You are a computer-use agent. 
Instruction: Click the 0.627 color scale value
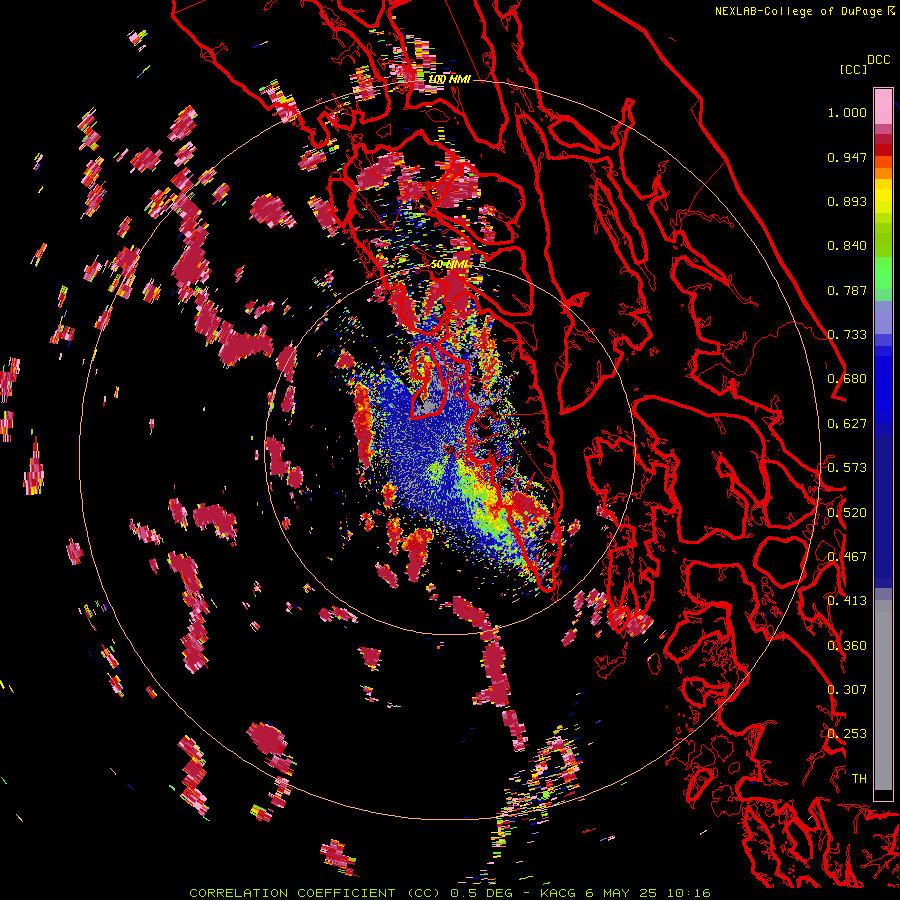847,424
